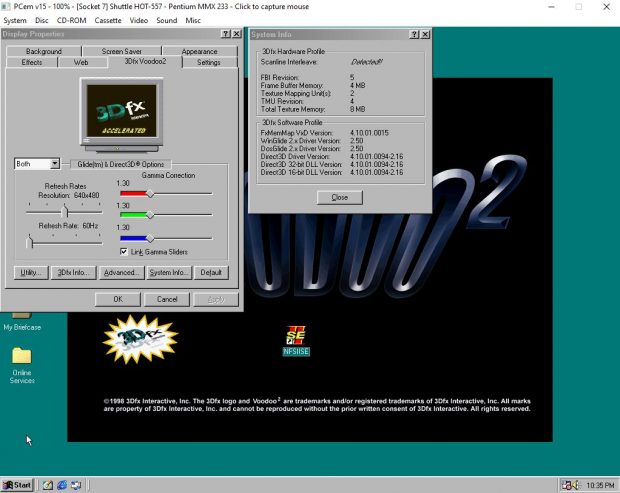Click the 3Dfx starburst logo on wallpaper
Image resolution: width=620 pixels, height=493 pixels.
(140, 339)
